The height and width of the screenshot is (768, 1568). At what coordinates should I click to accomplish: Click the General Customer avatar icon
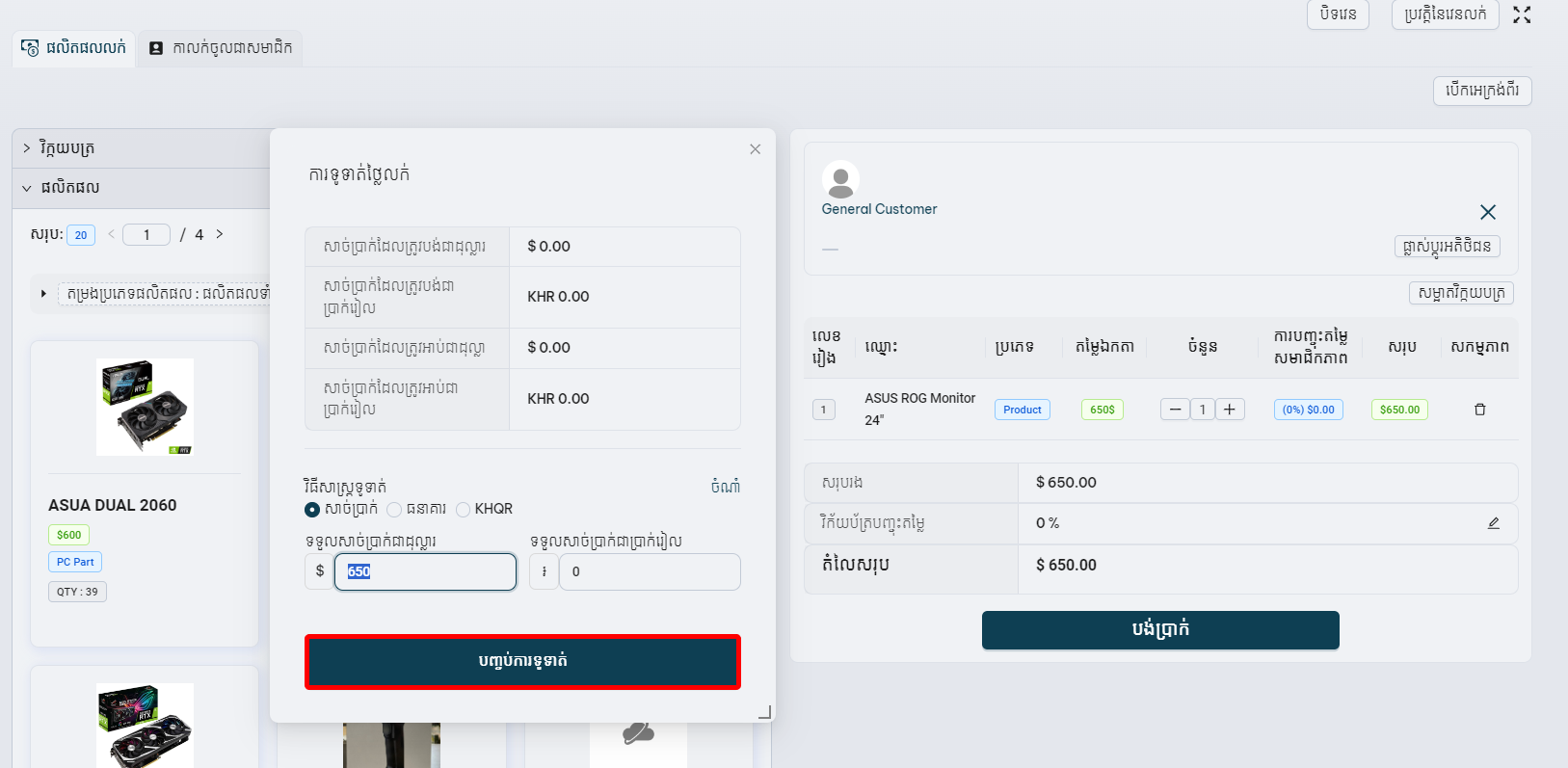pos(840,179)
